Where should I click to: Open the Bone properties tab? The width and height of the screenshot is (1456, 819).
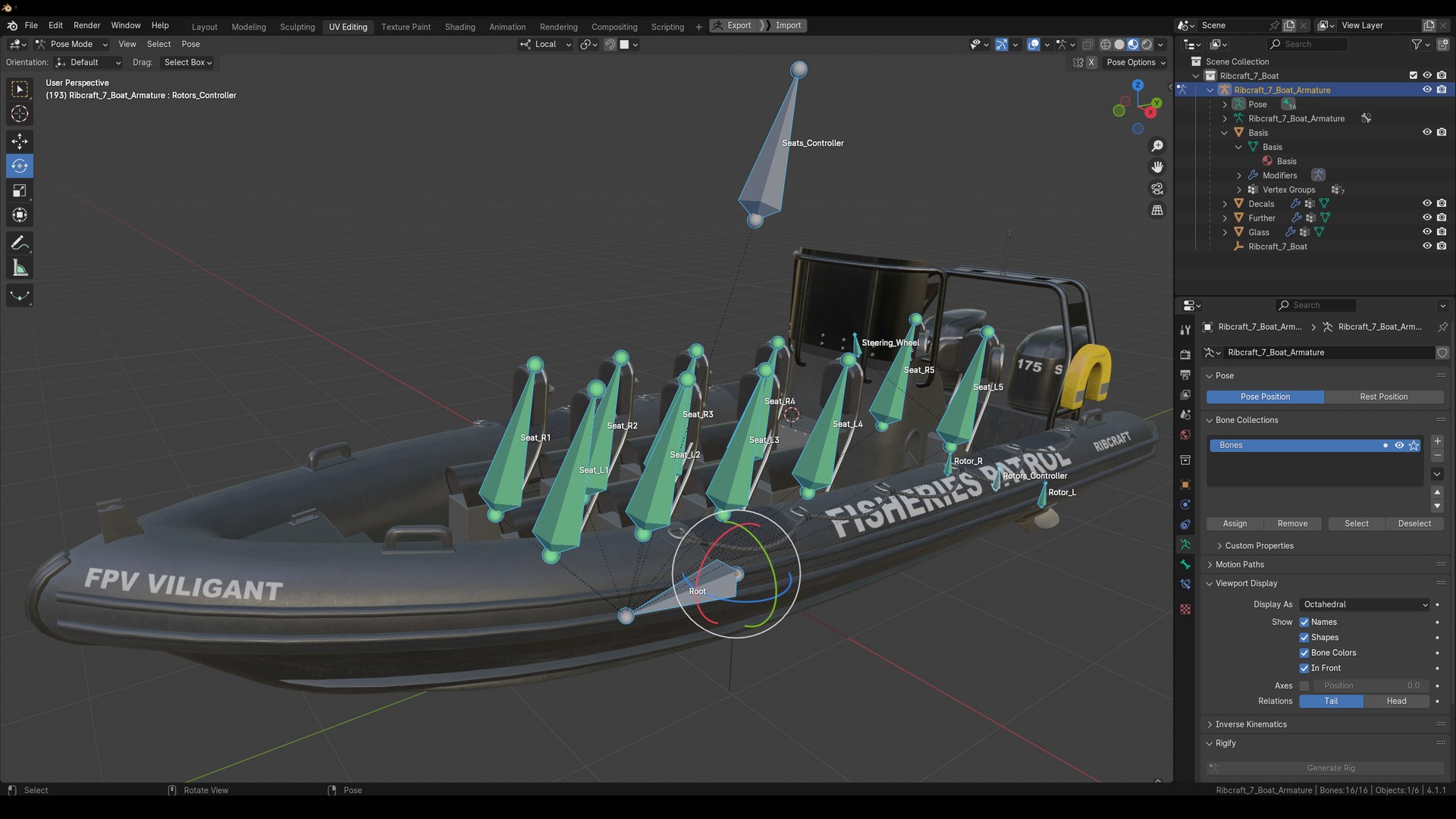point(1185,564)
